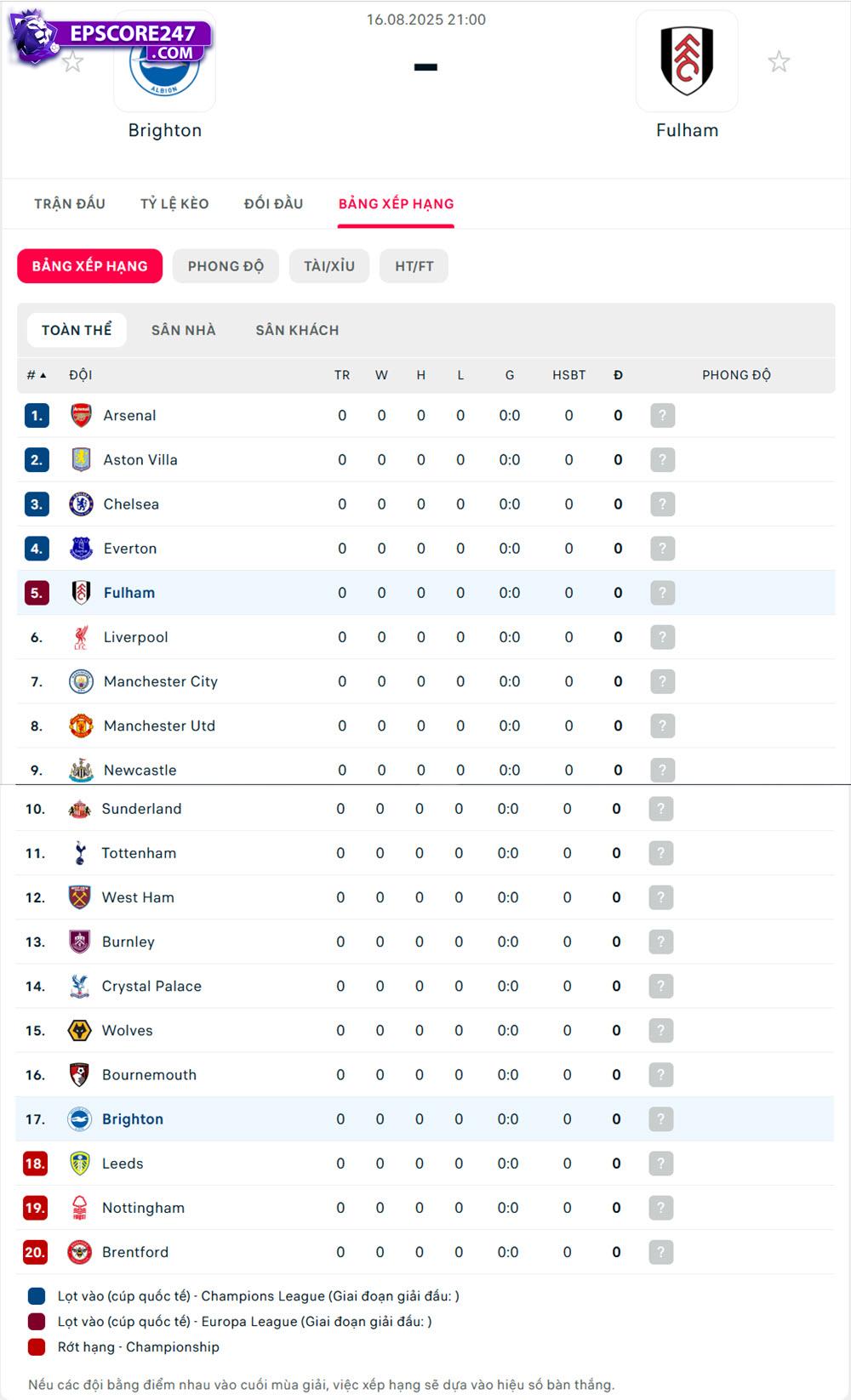Click the EPSCORE247.COM logo
Screen dimensions: 851x1400
[x=111, y=38]
